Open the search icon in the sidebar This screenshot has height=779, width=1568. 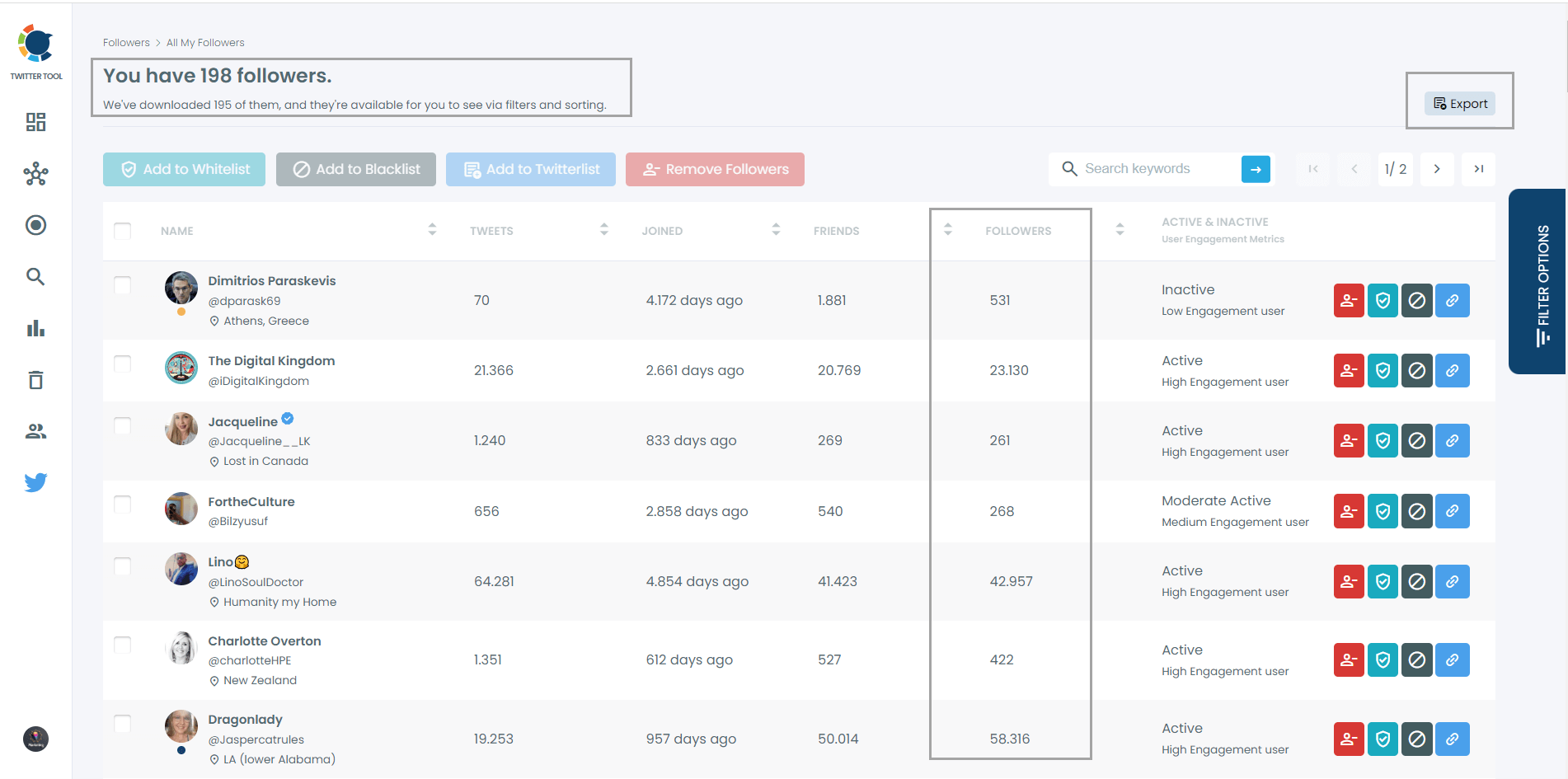pos(35,277)
